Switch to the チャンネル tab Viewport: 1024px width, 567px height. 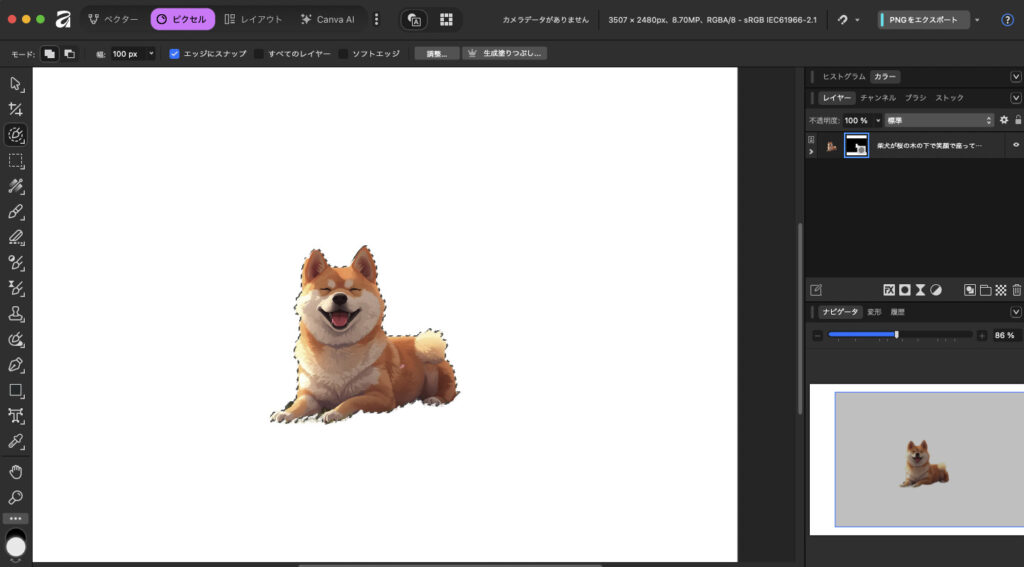pos(877,98)
